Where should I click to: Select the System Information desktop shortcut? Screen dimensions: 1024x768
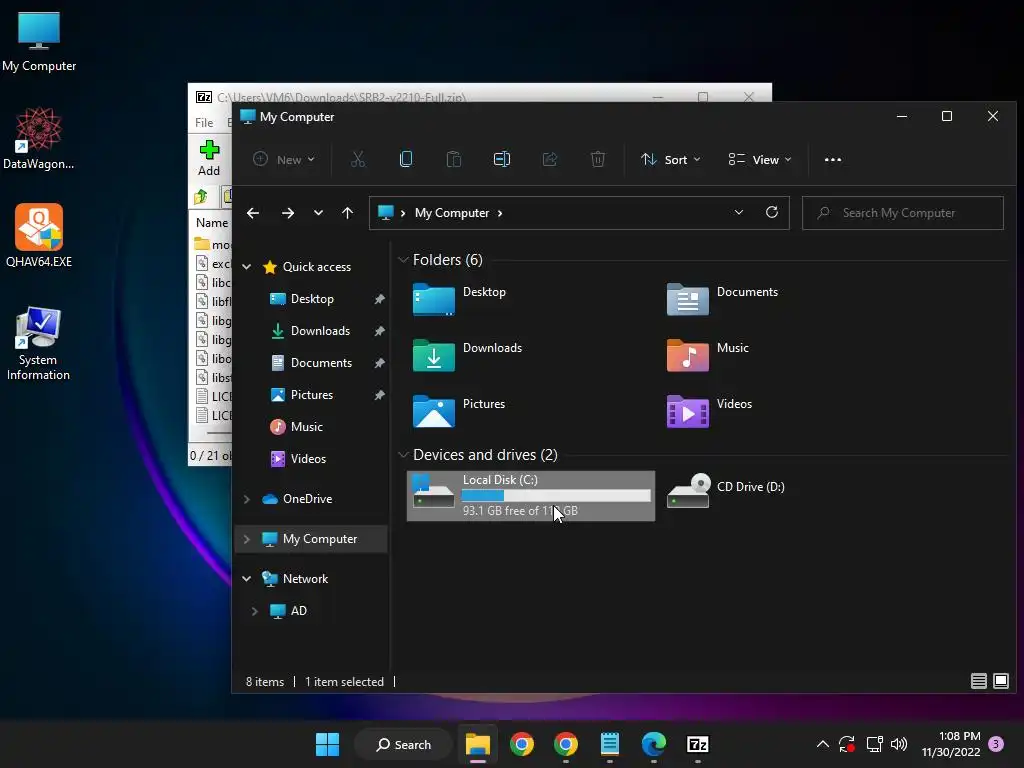coord(38,344)
